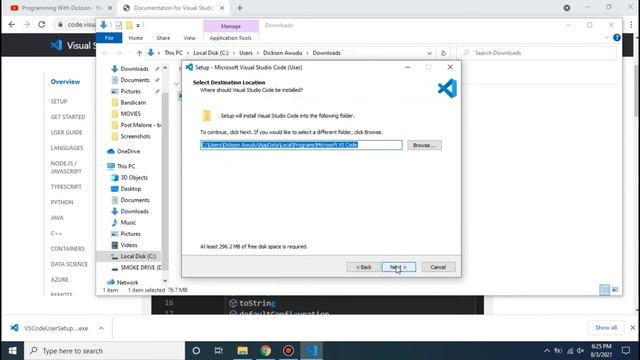The width and height of the screenshot is (640, 360).
Task: Open Task View on the taskbar
Action: pos(219,351)
